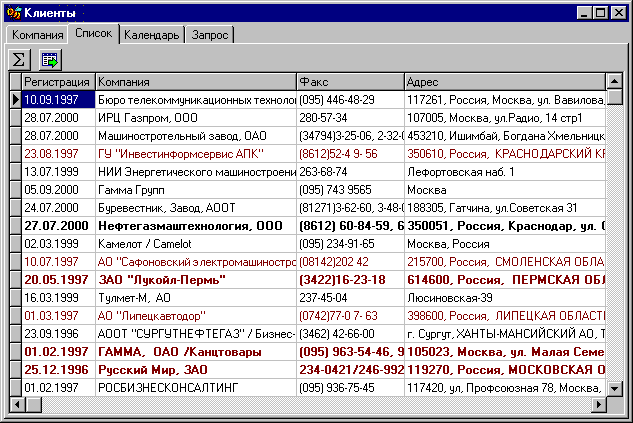Screen dimensions: 633x423
Task: Click Буревестник, Завод, АООТ cell
Action: 196,208
